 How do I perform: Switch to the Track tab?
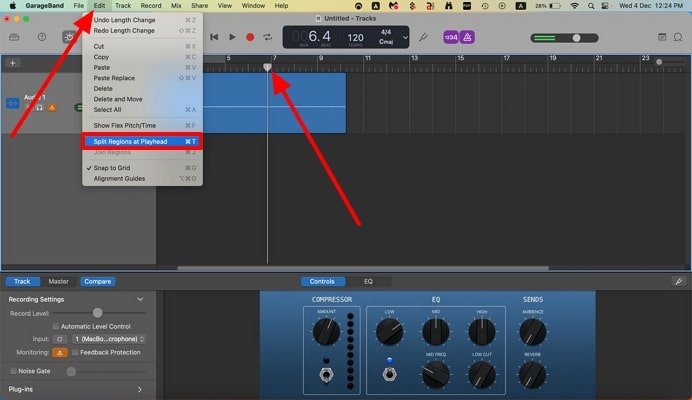(x=22, y=281)
